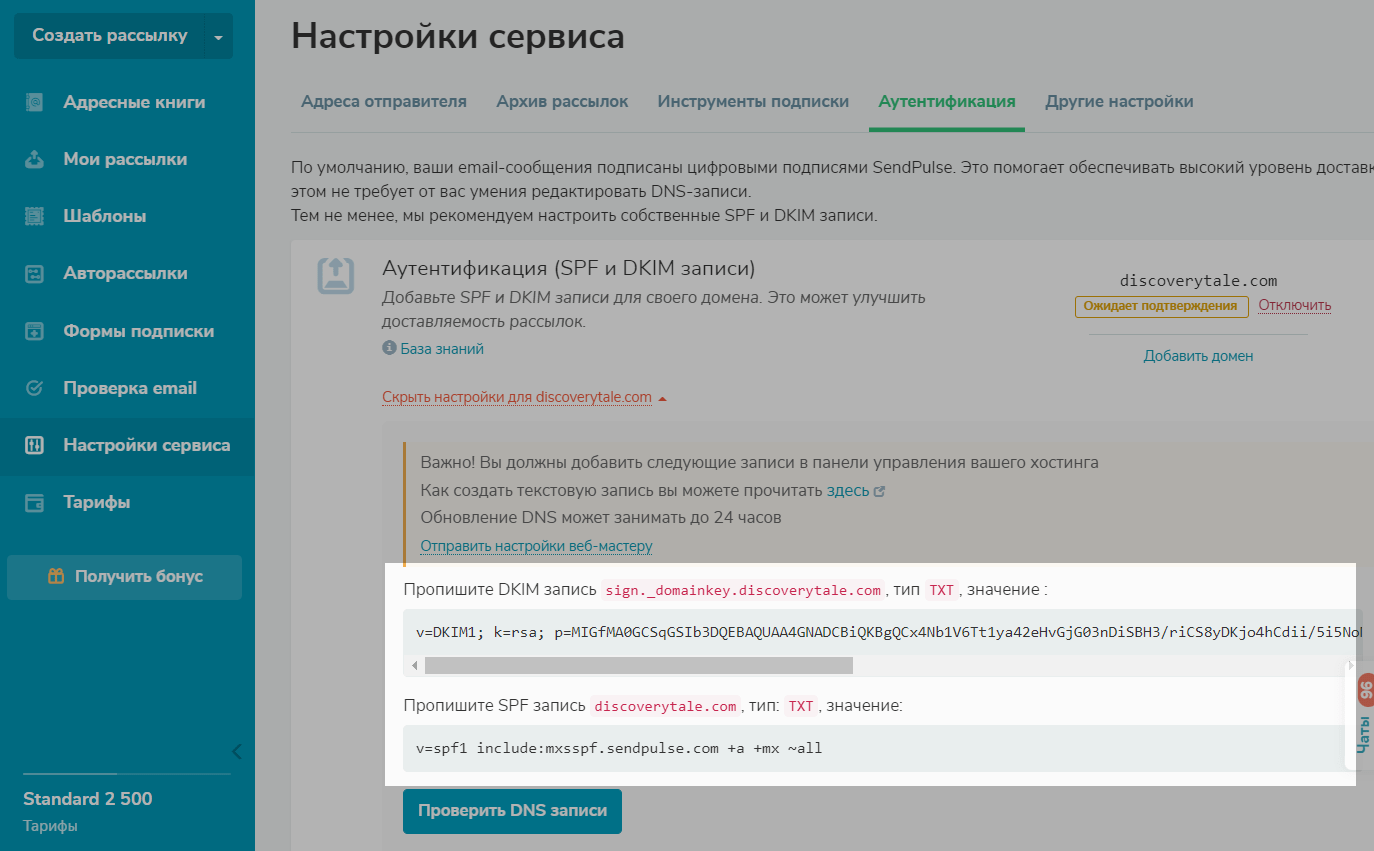This screenshot has width=1374, height=851.
Task: Click Отправить настройки веб-мастеру link
Action: [x=536, y=546]
